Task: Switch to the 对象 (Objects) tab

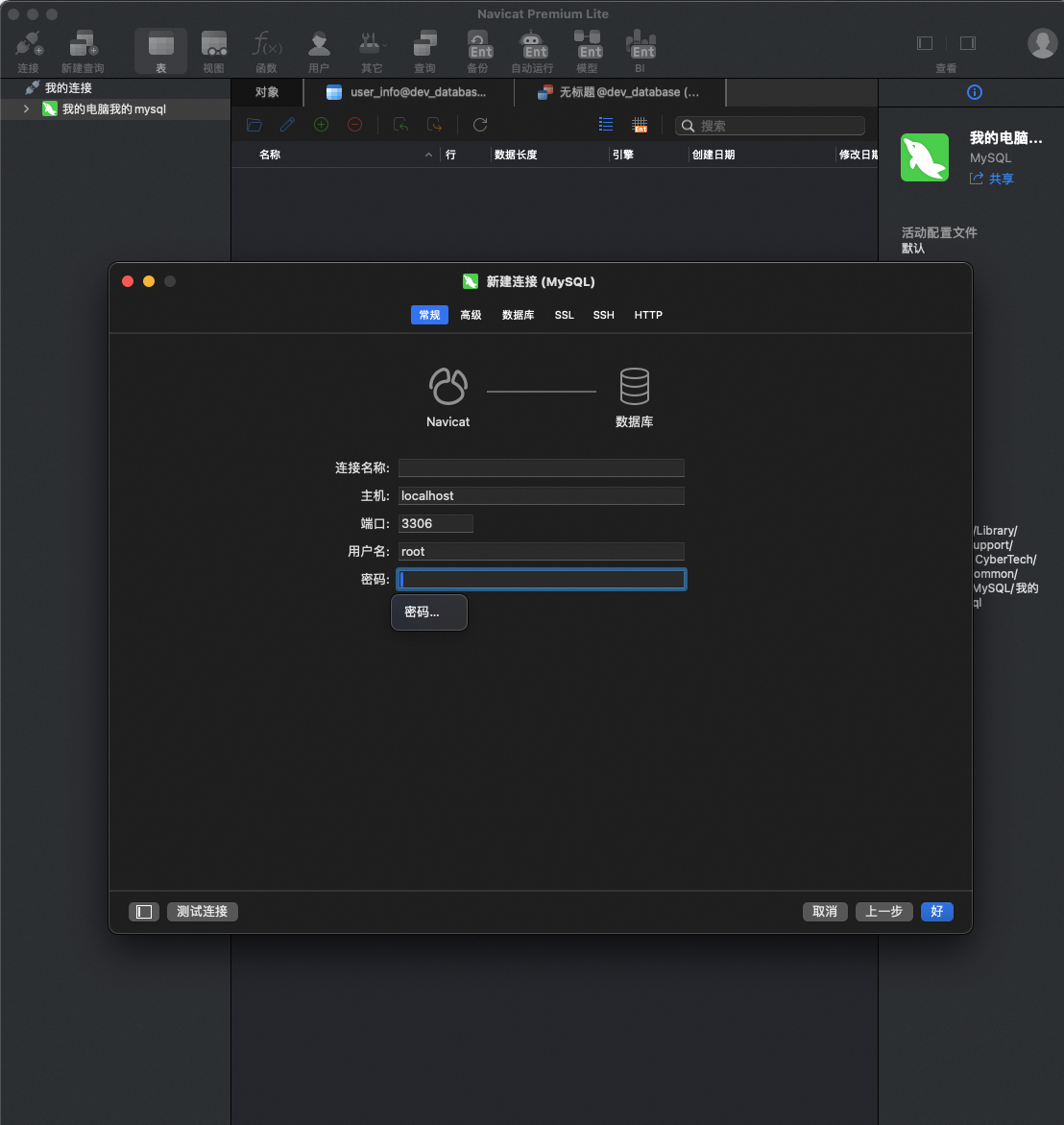Action: click(267, 92)
